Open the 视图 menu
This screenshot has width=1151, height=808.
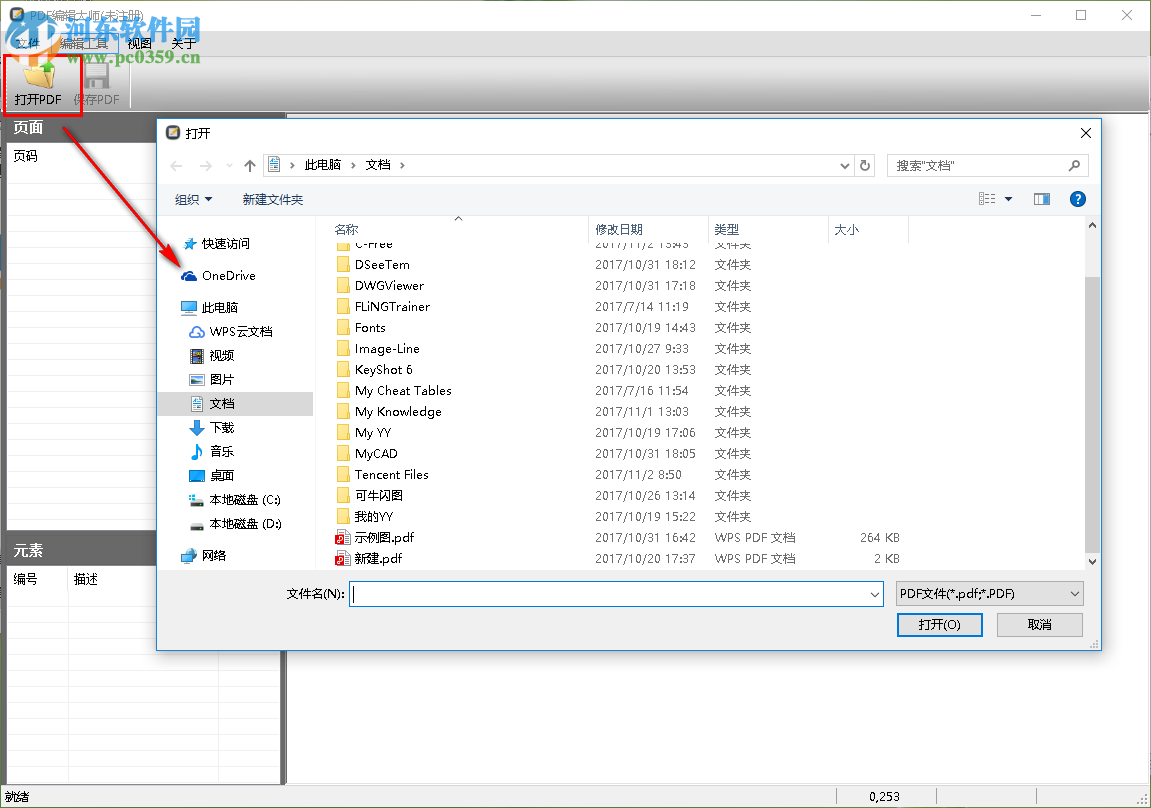(139, 43)
